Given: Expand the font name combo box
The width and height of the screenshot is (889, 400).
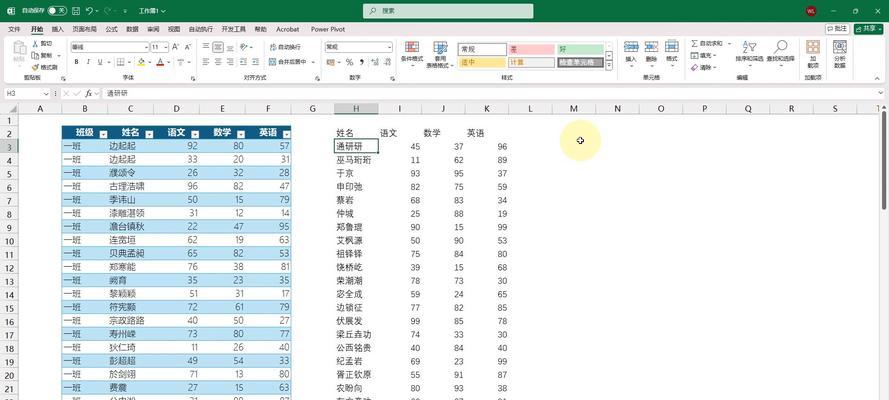Looking at the screenshot, I should click(x=145, y=47).
